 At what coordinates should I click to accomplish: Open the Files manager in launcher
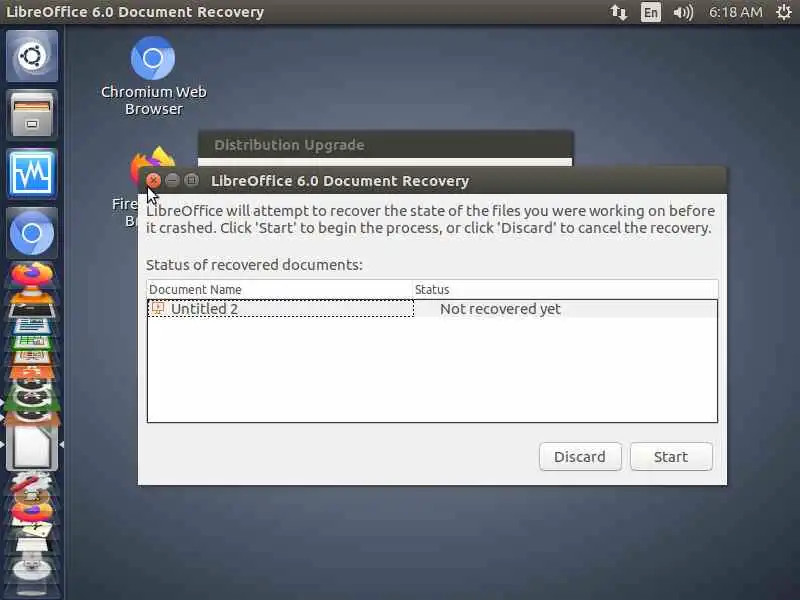pyautogui.click(x=32, y=114)
